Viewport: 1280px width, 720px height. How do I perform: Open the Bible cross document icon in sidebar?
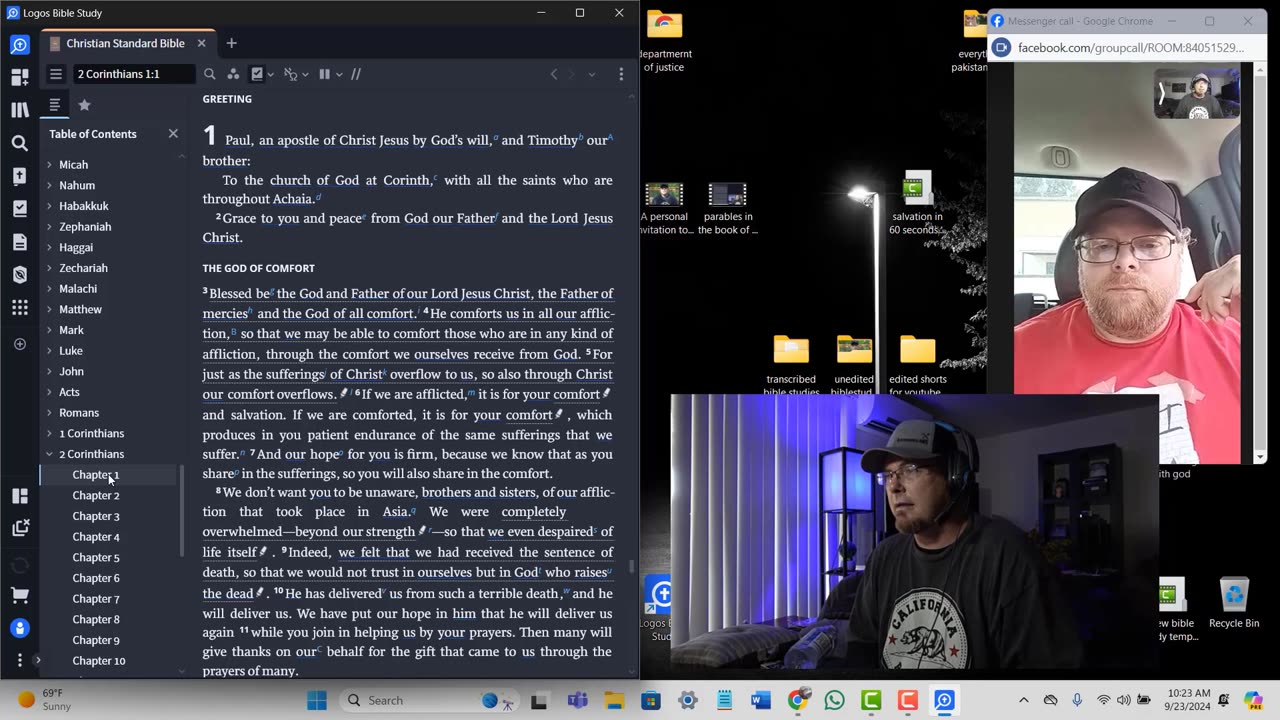click(20, 176)
